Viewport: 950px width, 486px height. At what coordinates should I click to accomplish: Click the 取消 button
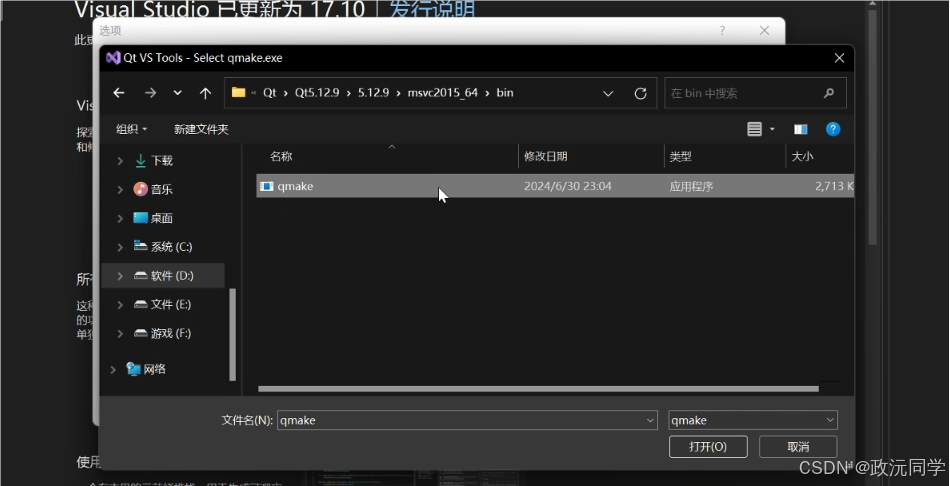pyautogui.click(x=798, y=447)
